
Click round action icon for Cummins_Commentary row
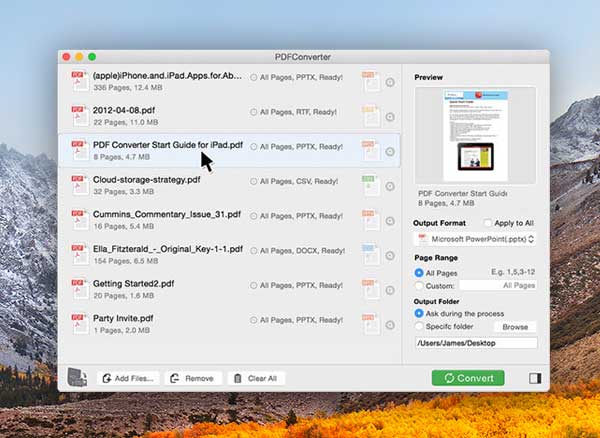coord(390,221)
